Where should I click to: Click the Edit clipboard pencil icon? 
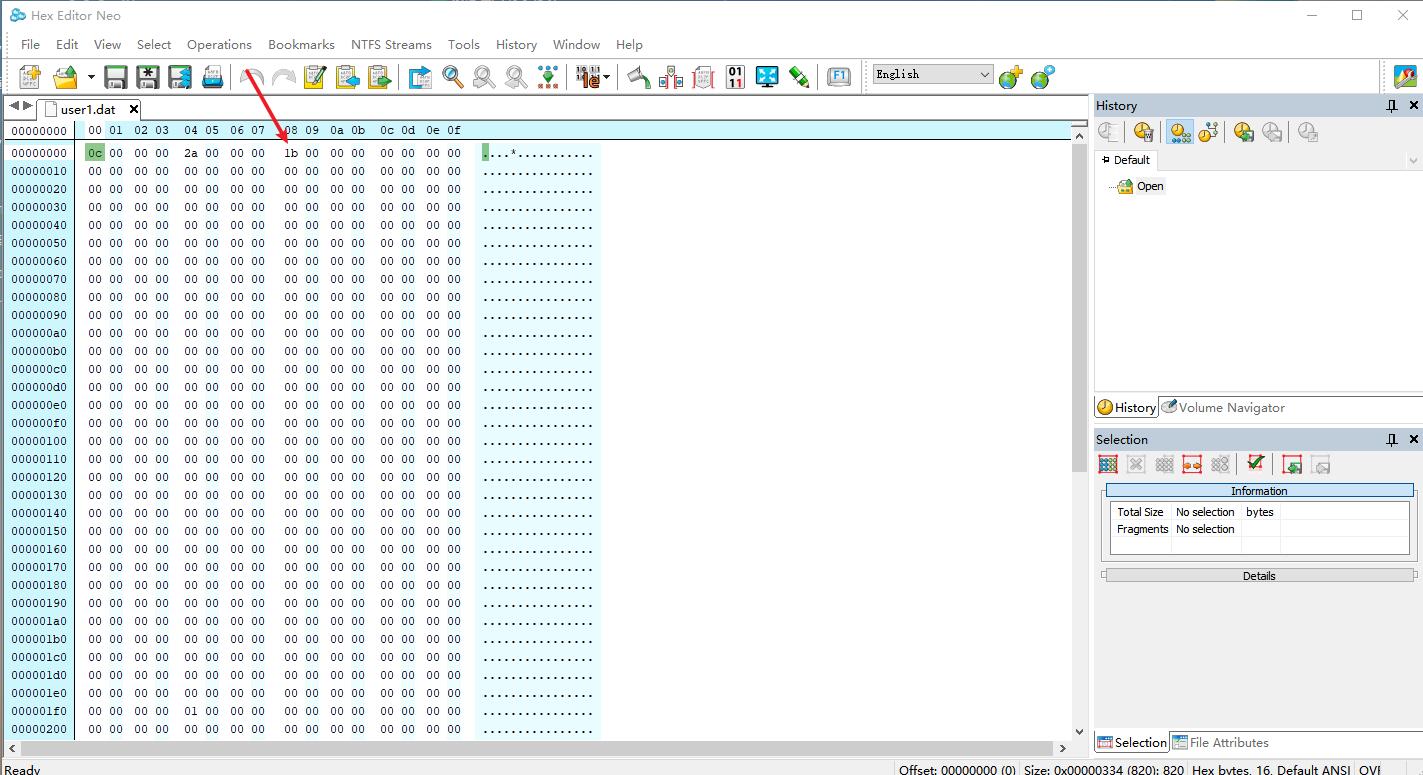pyautogui.click(x=315, y=77)
